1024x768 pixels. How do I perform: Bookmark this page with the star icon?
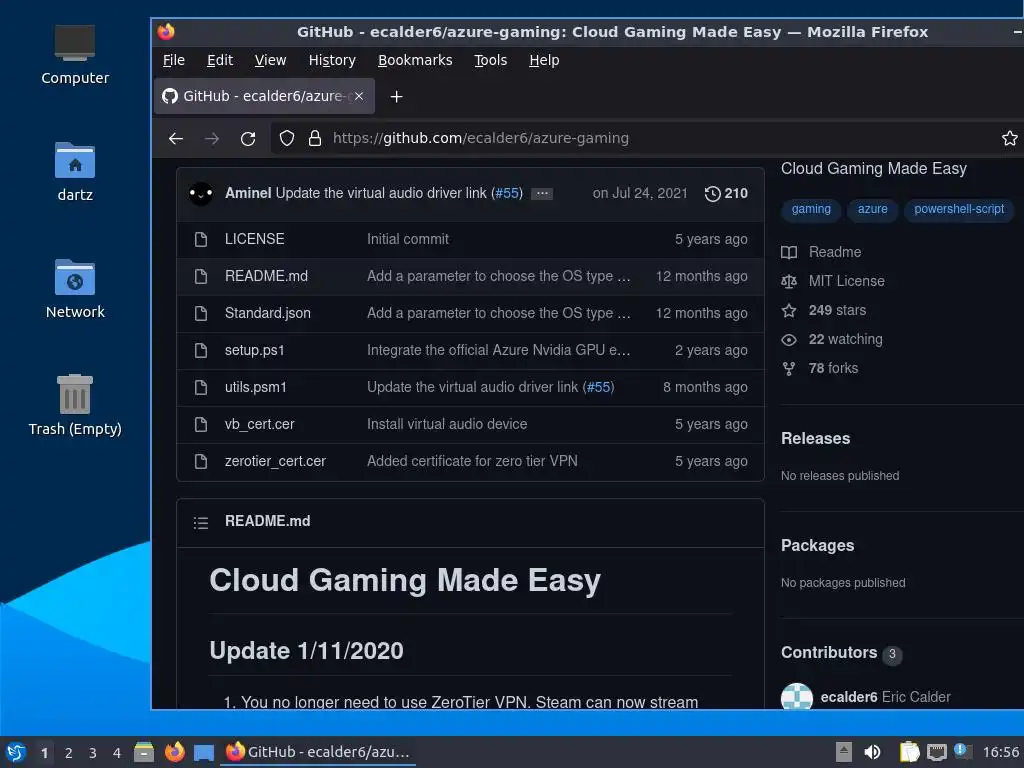[1010, 138]
